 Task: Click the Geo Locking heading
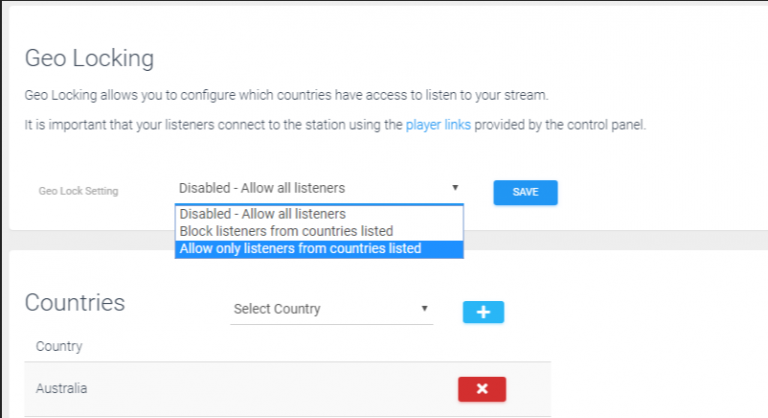89,58
